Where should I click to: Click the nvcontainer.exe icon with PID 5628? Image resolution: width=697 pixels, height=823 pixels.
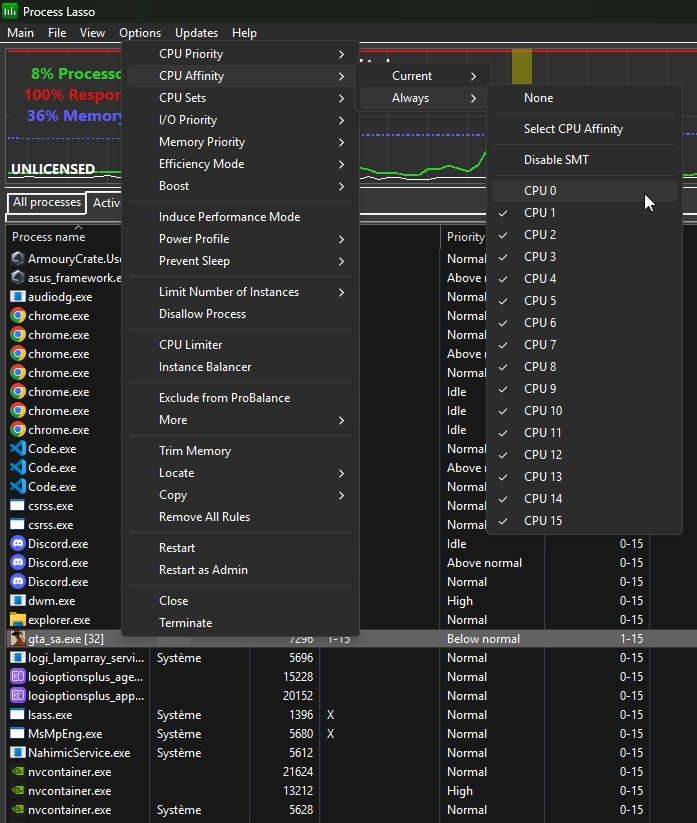pyautogui.click(x=18, y=809)
